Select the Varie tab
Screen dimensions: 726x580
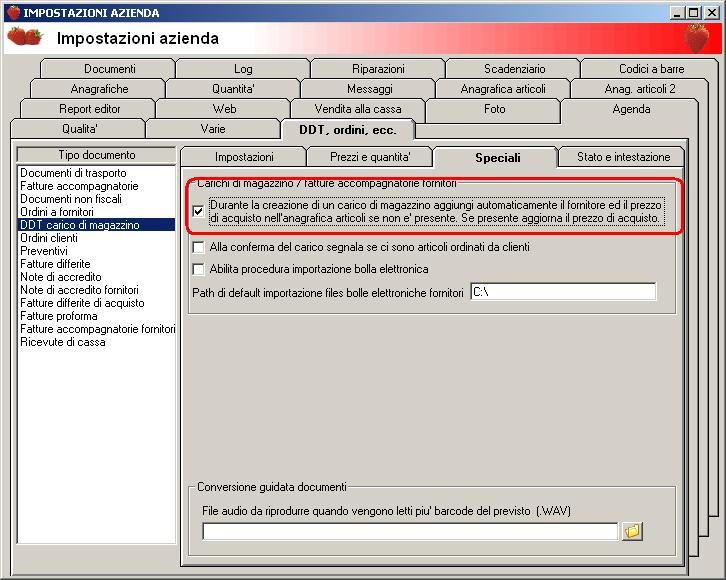pos(213,129)
